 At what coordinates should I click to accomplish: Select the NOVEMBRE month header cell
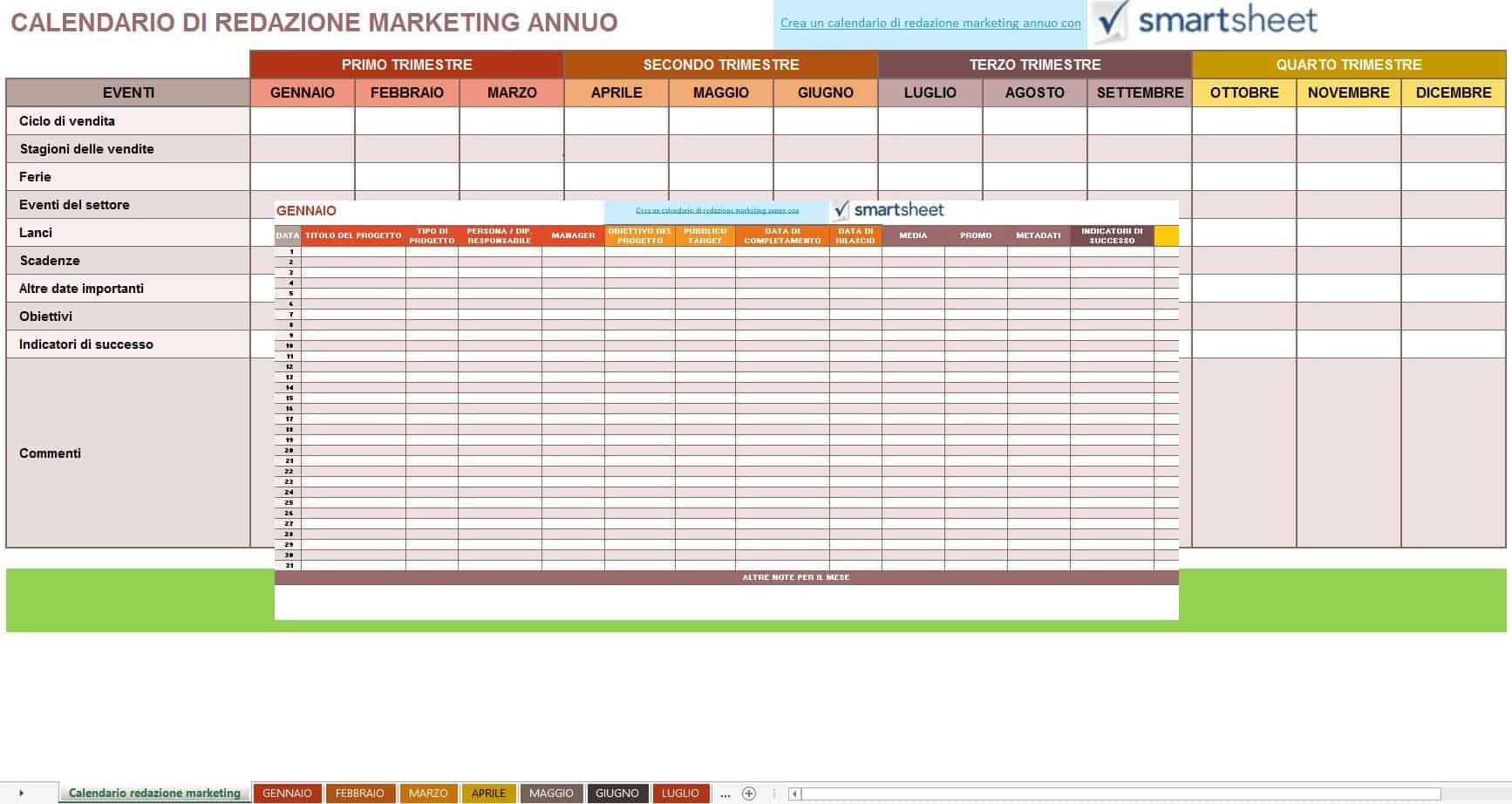(1349, 92)
